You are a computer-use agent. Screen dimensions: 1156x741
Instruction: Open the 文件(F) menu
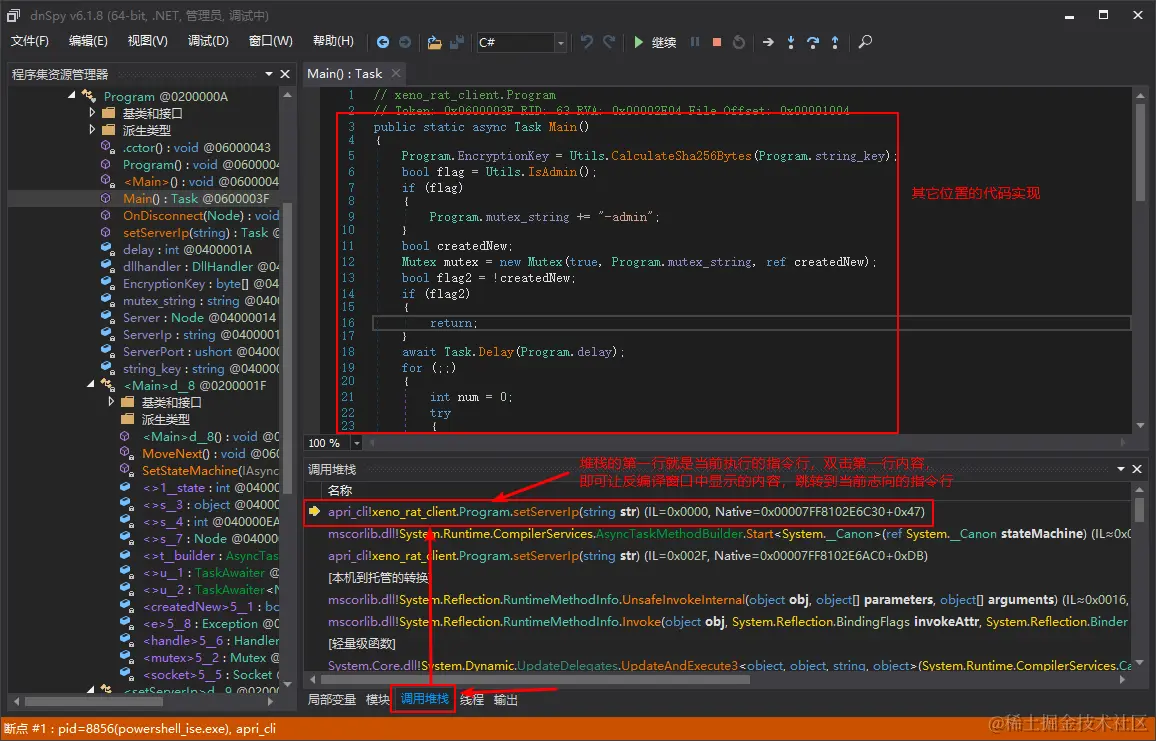coord(29,41)
